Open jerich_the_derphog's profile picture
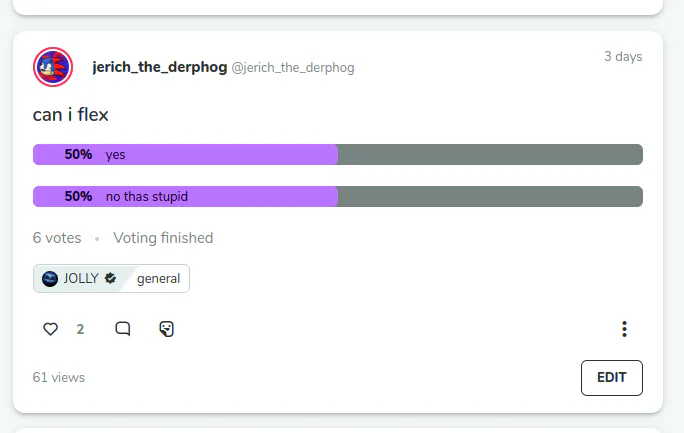 click(52, 67)
